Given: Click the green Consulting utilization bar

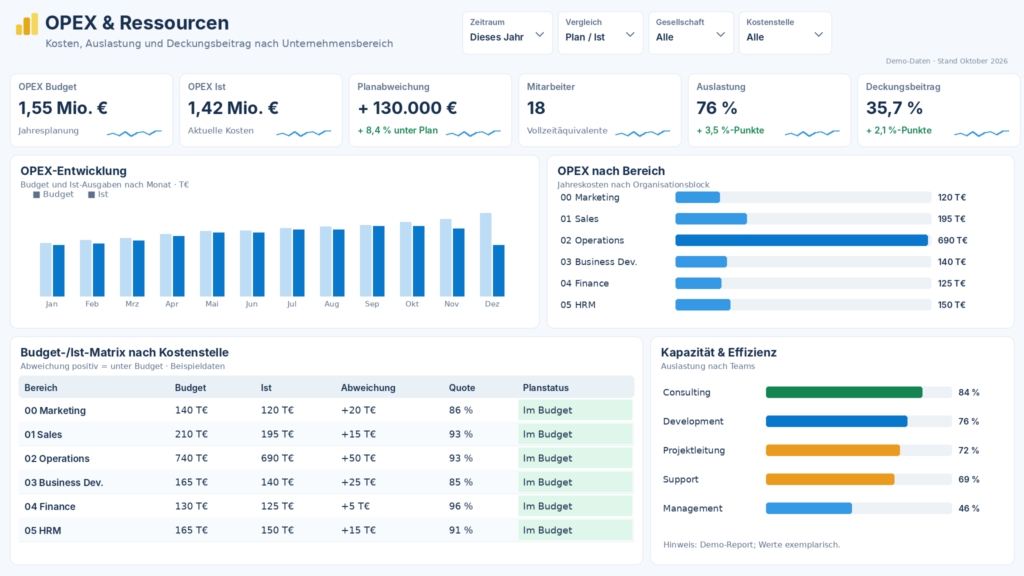Looking at the screenshot, I should [844, 392].
